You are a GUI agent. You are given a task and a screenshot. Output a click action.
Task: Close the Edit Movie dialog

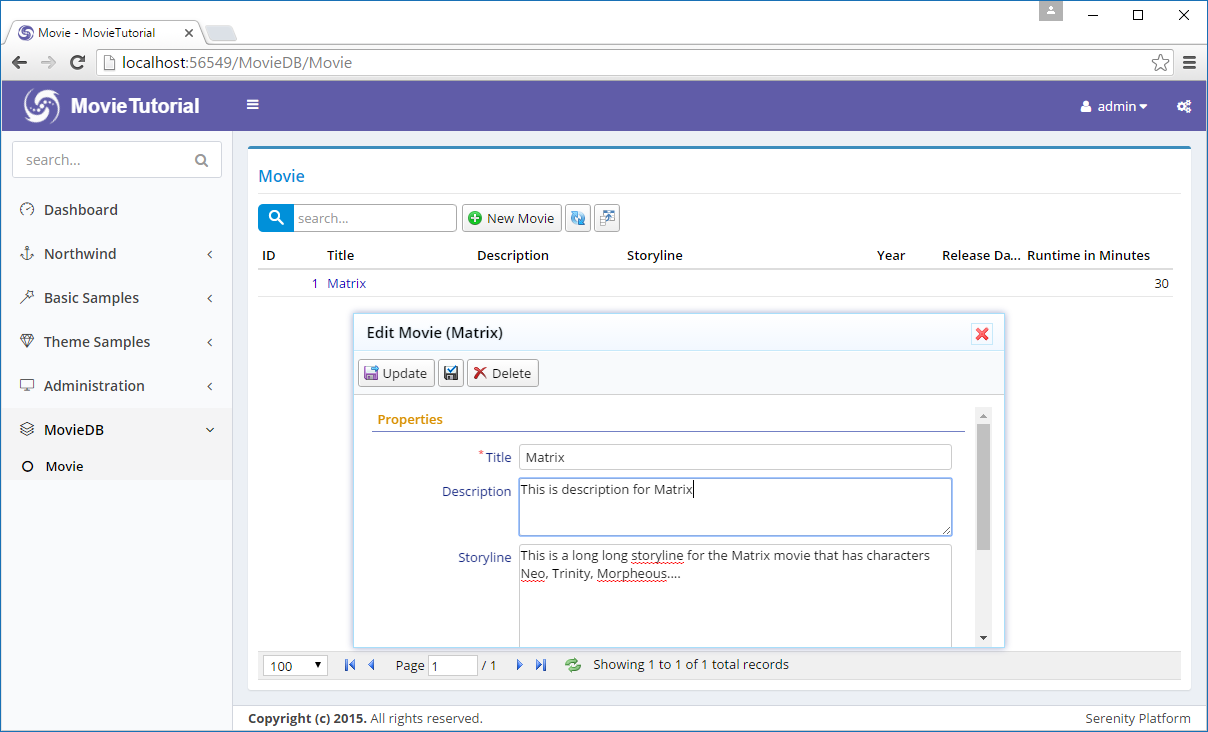coord(982,334)
